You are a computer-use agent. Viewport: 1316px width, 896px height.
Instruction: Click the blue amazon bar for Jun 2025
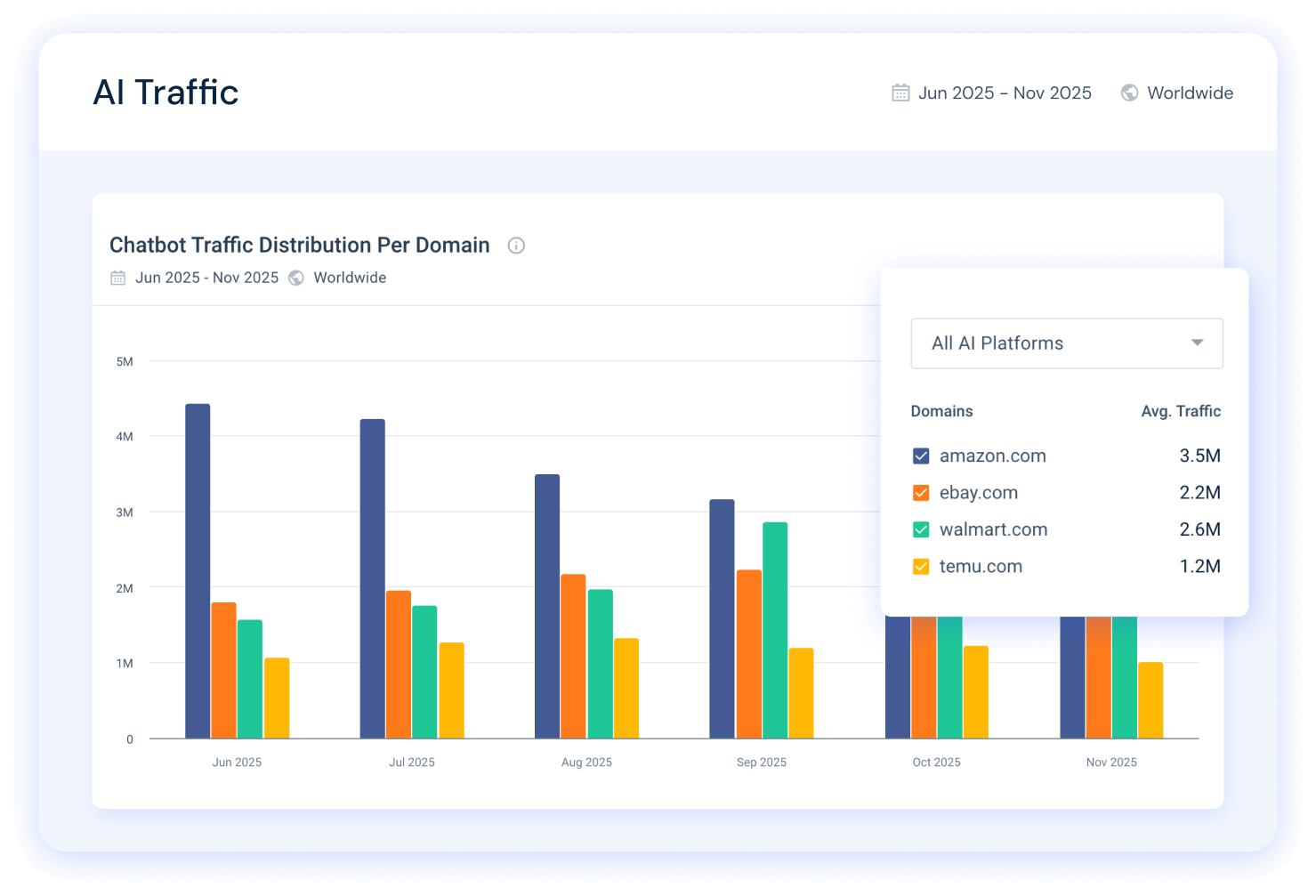pyautogui.click(x=198, y=569)
